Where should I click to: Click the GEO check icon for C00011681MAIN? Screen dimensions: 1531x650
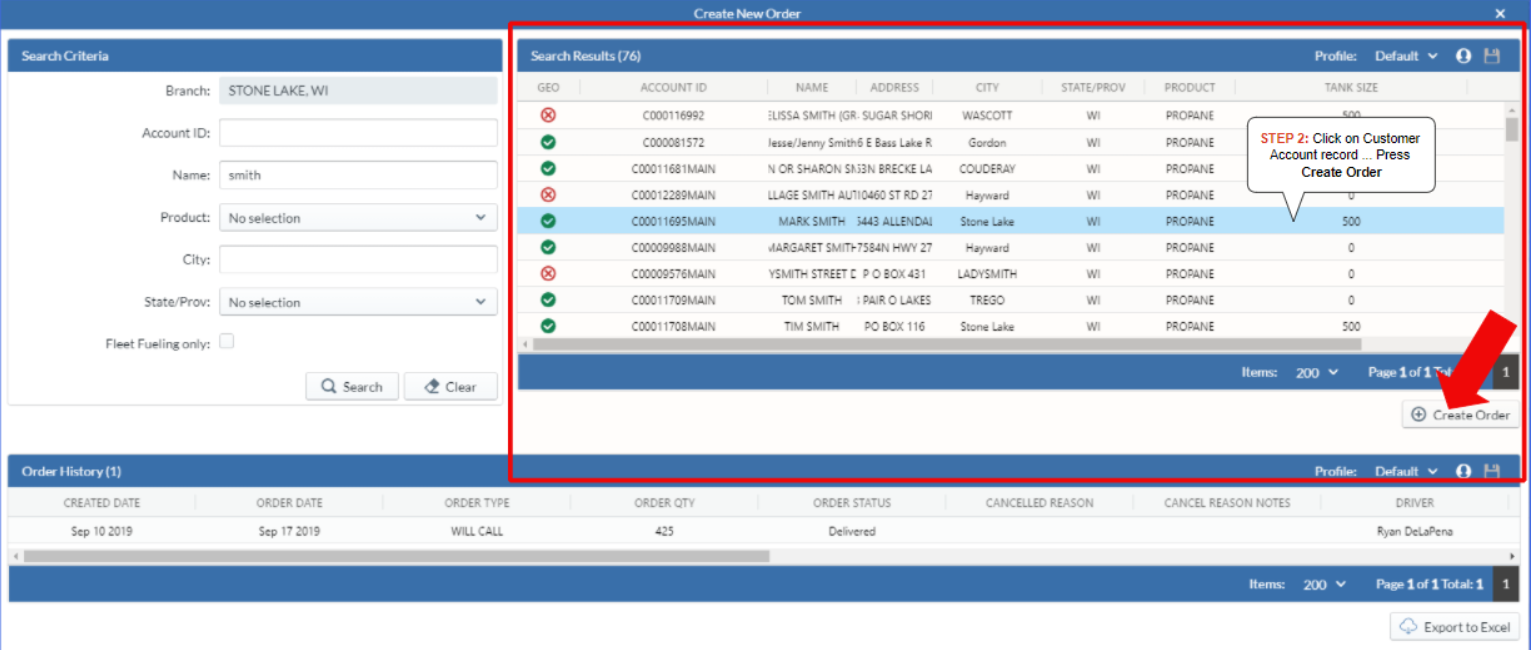pyautogui.click(x=548, y=168)
